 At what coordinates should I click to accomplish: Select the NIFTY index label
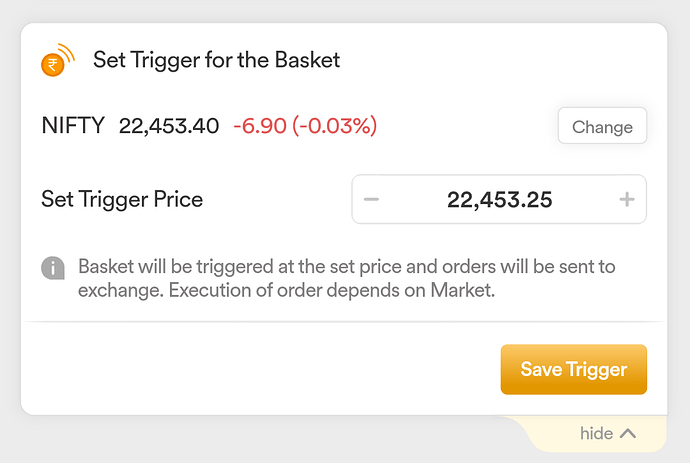coord(73,125)
